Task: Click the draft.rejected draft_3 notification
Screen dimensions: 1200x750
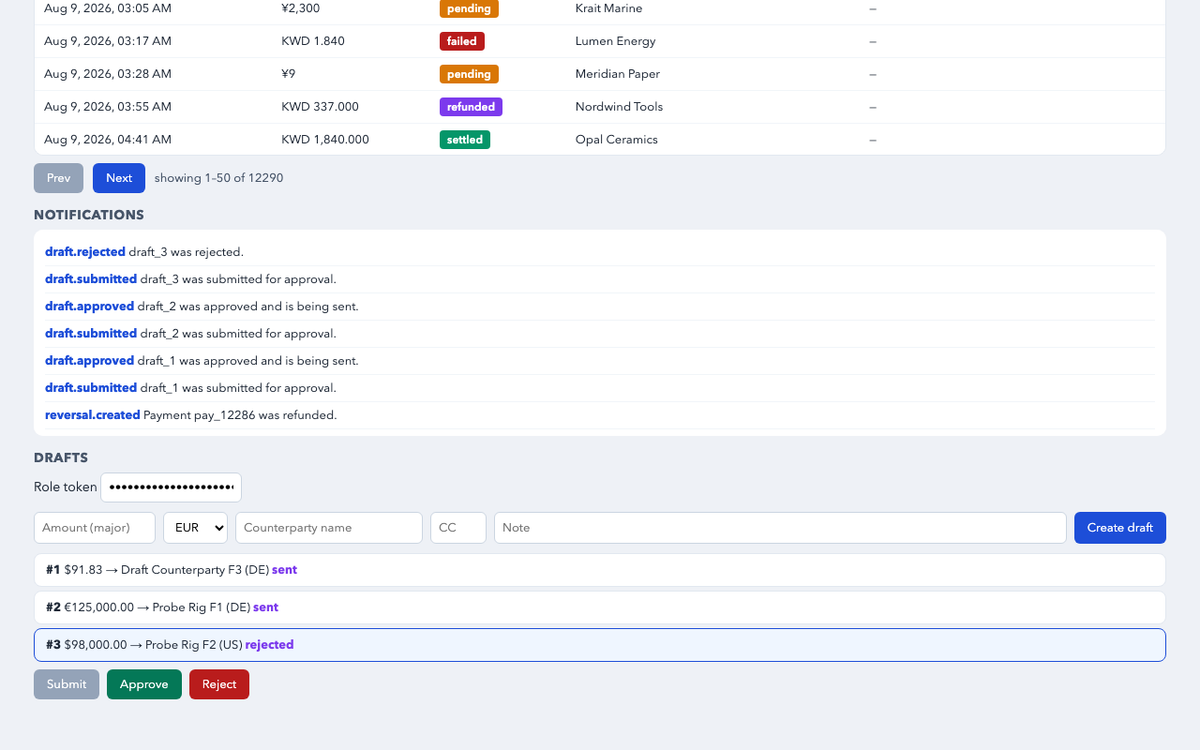Action: point(600,252)
